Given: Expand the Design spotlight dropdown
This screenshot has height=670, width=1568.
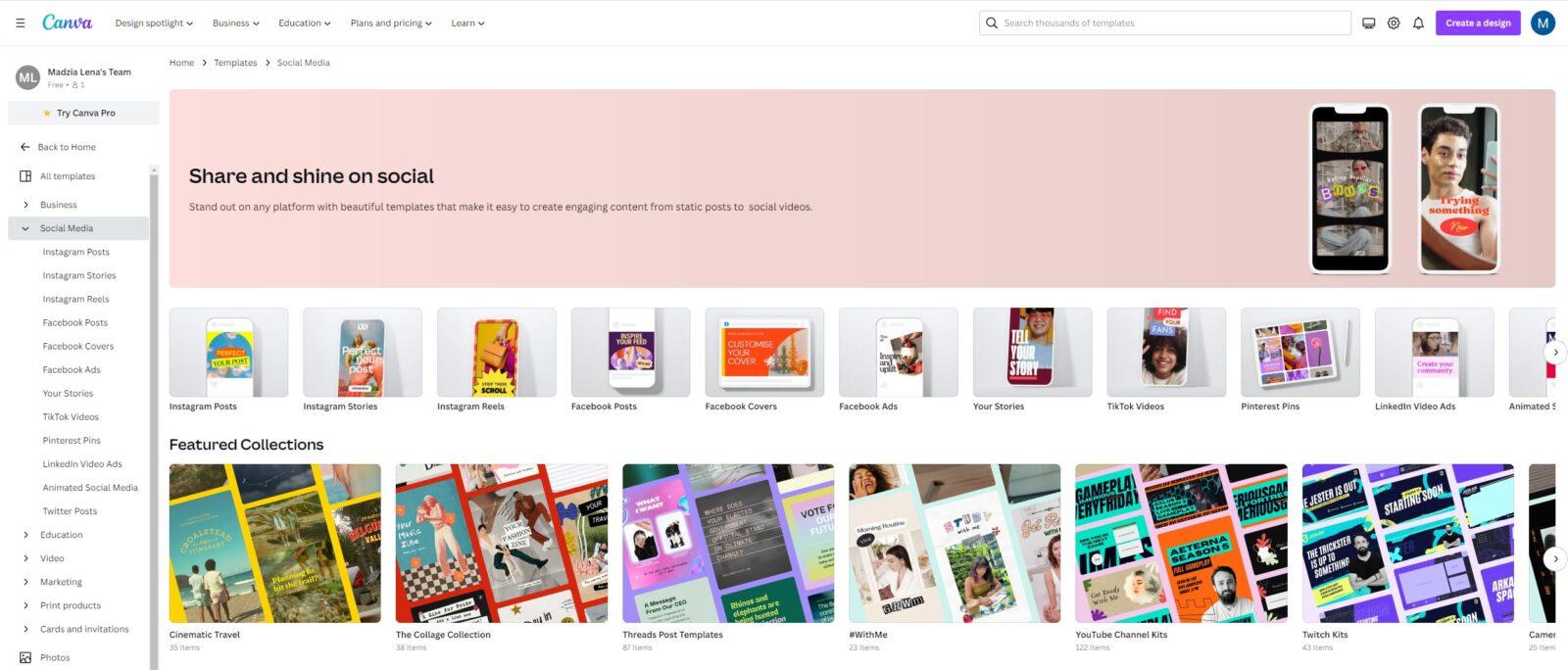Looking at the screenshot, I should pyautogui.click(x=154, y=23).
